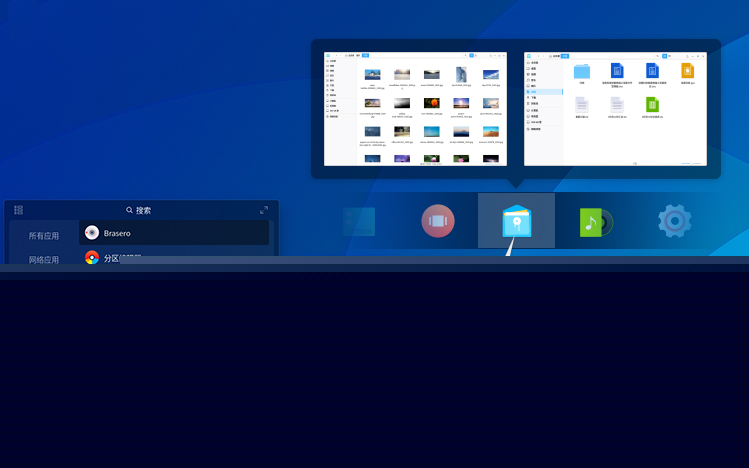Screen dimensions: 749x468
Task: Select the 网络应用 category
Action: point(43,259)
